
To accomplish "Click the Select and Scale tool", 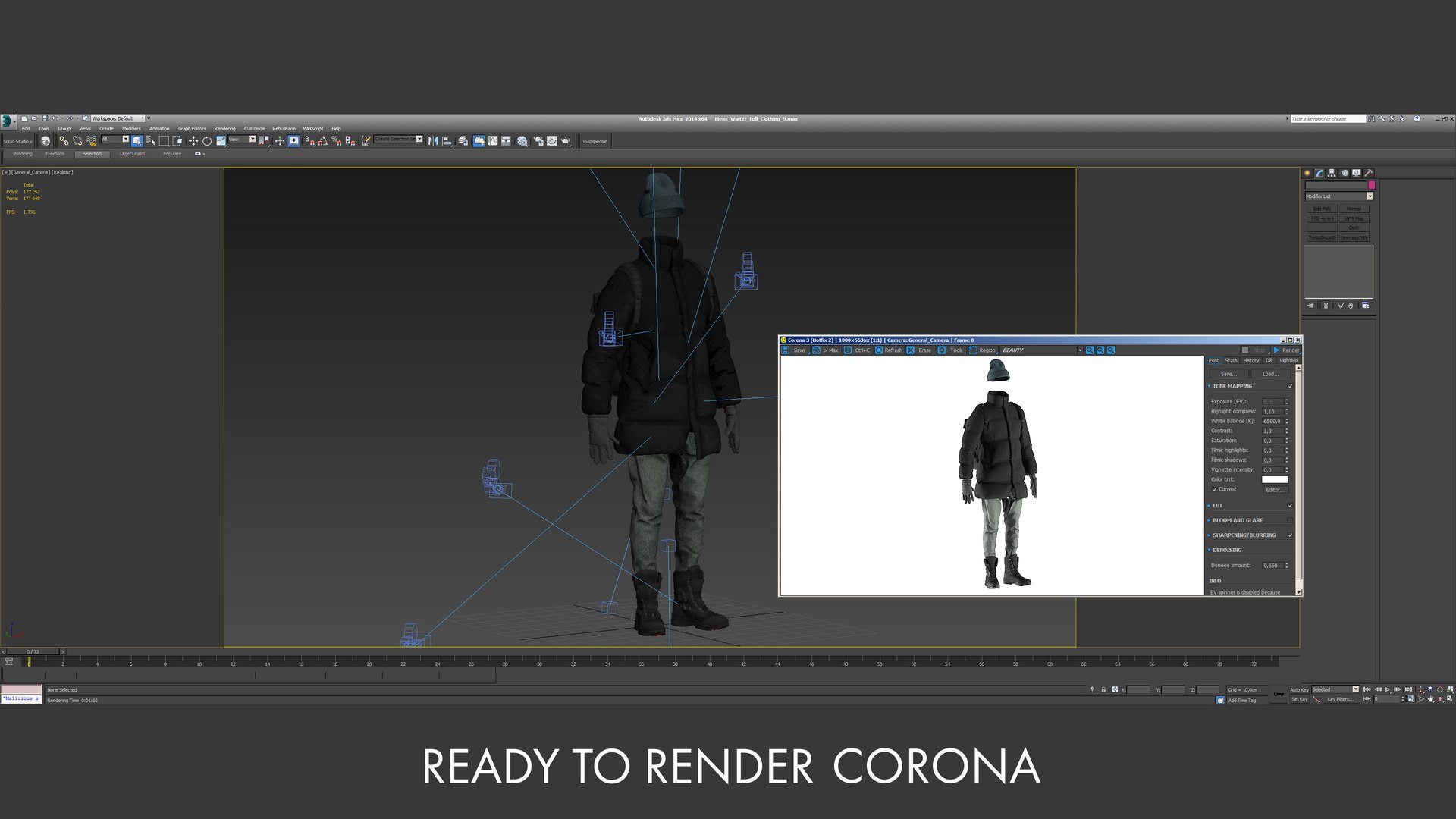I will tap(221, 141).
